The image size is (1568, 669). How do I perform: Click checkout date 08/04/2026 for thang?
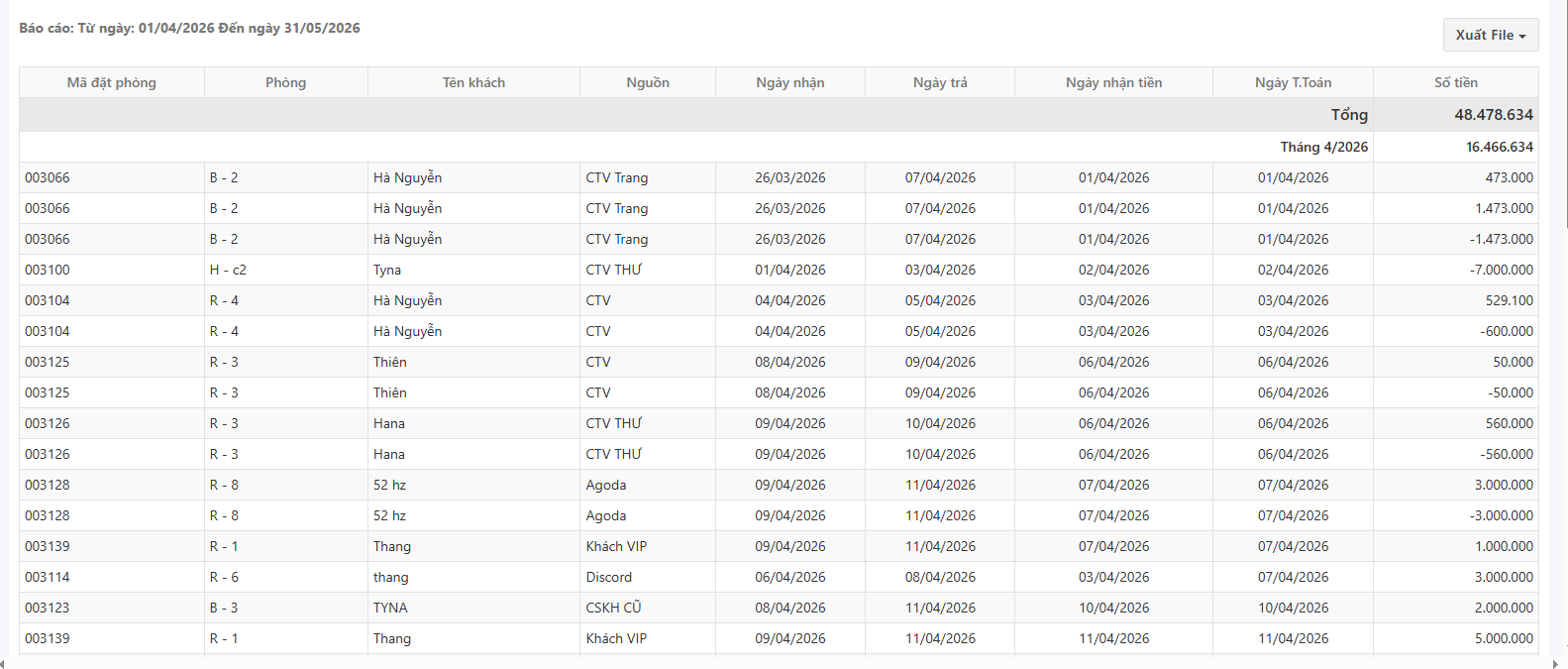click(940, 577)
